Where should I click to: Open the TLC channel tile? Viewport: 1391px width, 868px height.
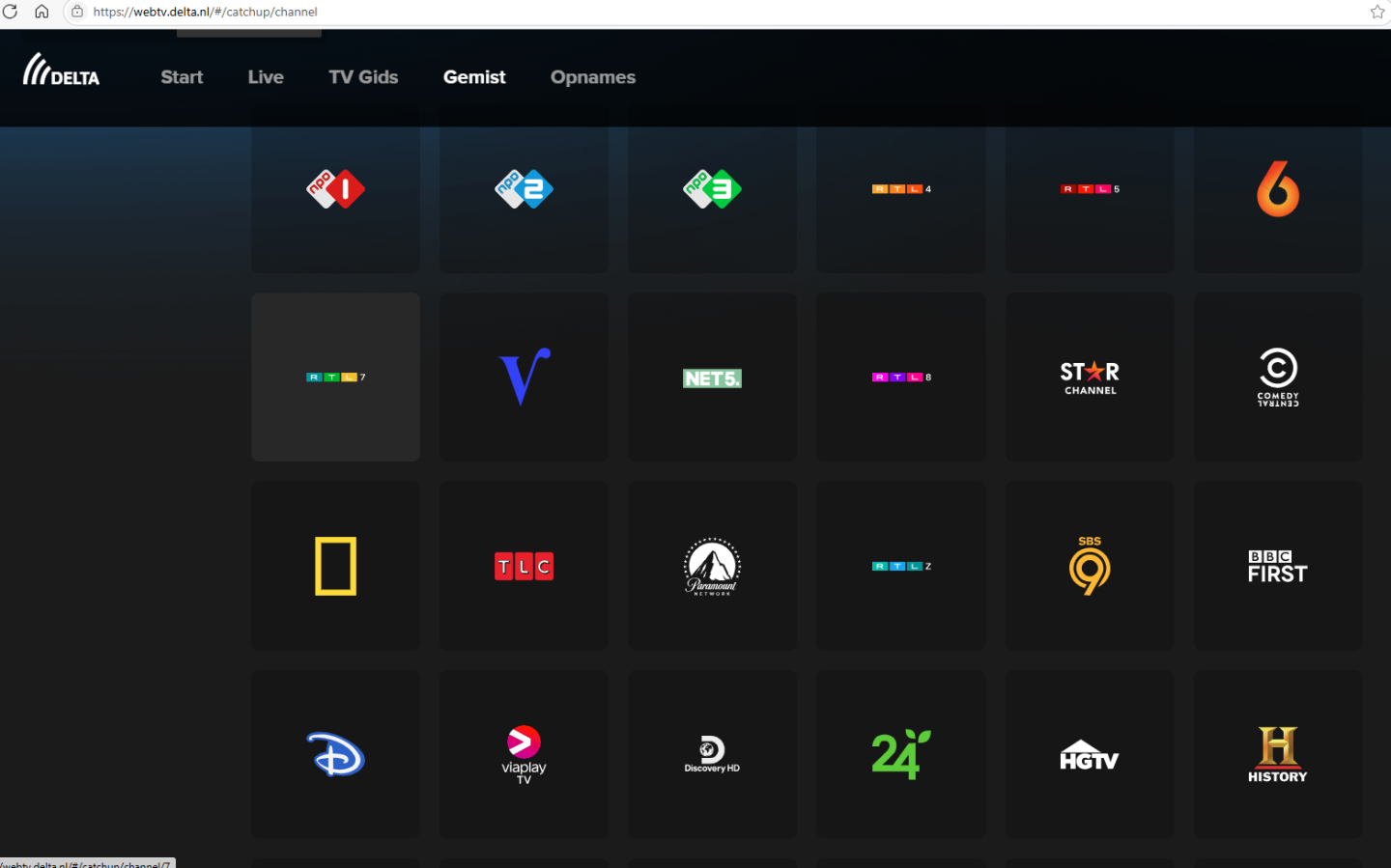click(524, 566)
